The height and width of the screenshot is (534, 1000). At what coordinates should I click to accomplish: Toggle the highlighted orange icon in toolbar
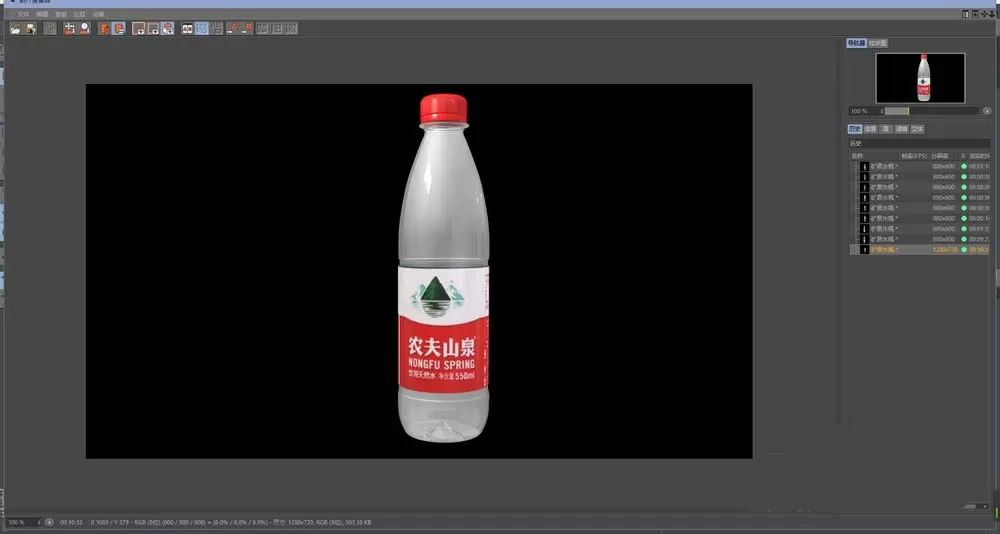click(119, 28)
